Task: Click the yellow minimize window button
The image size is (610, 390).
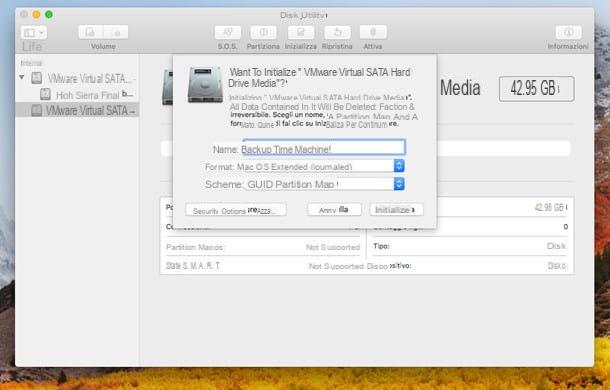Action: (36, 14)
